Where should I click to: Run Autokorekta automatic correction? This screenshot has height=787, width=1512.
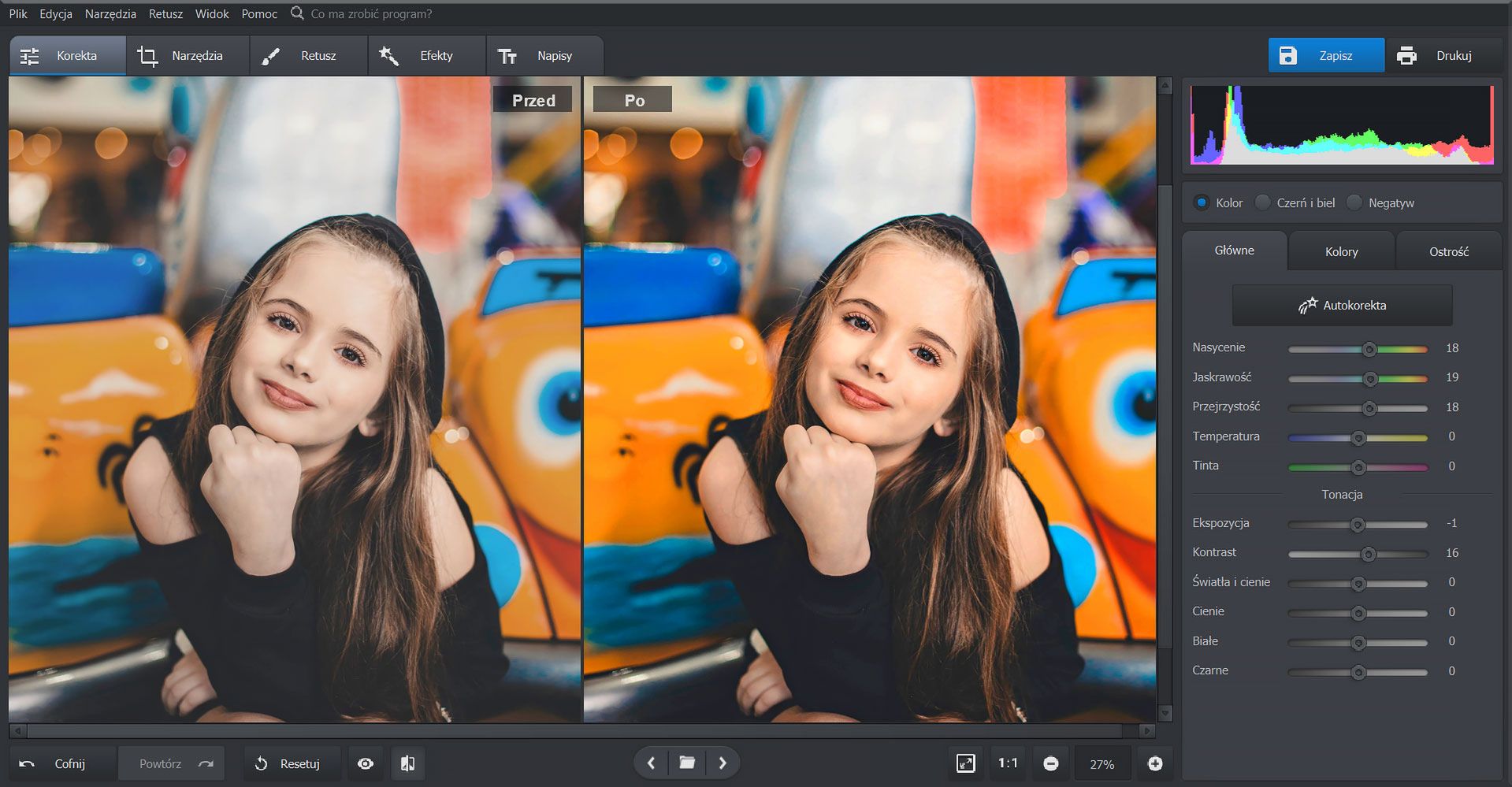coord(1341,305)
